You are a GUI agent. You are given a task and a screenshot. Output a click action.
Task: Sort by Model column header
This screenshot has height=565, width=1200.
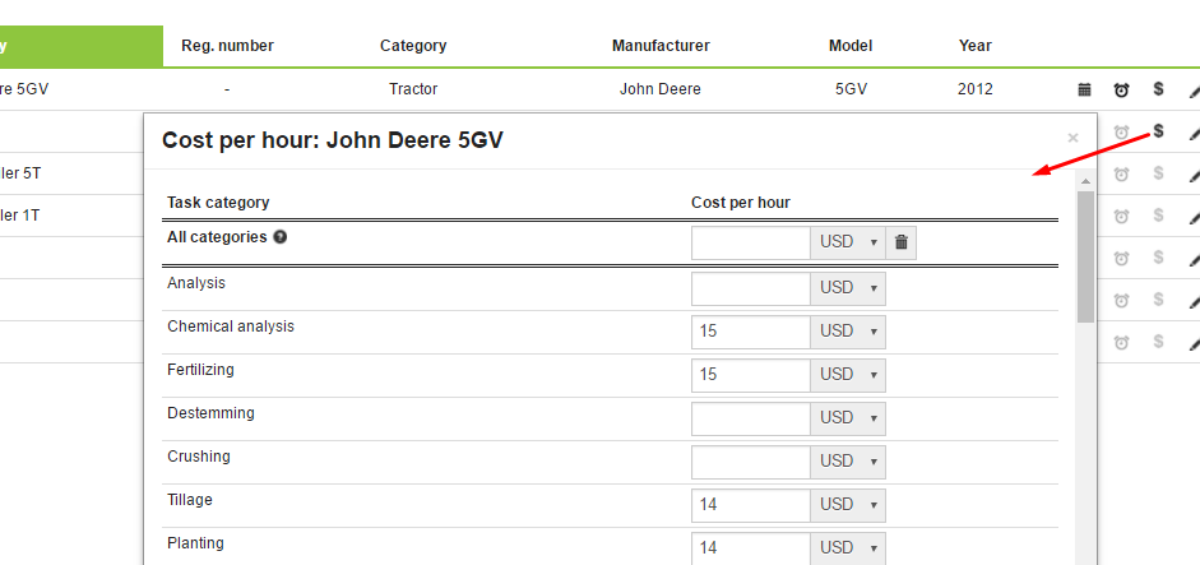(851, 45)
